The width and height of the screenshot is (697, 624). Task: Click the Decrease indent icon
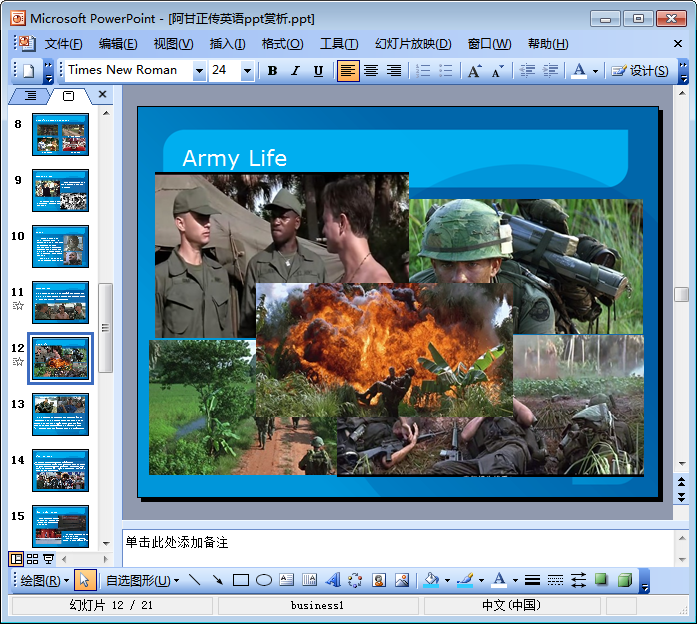click(x=527, y=71)
